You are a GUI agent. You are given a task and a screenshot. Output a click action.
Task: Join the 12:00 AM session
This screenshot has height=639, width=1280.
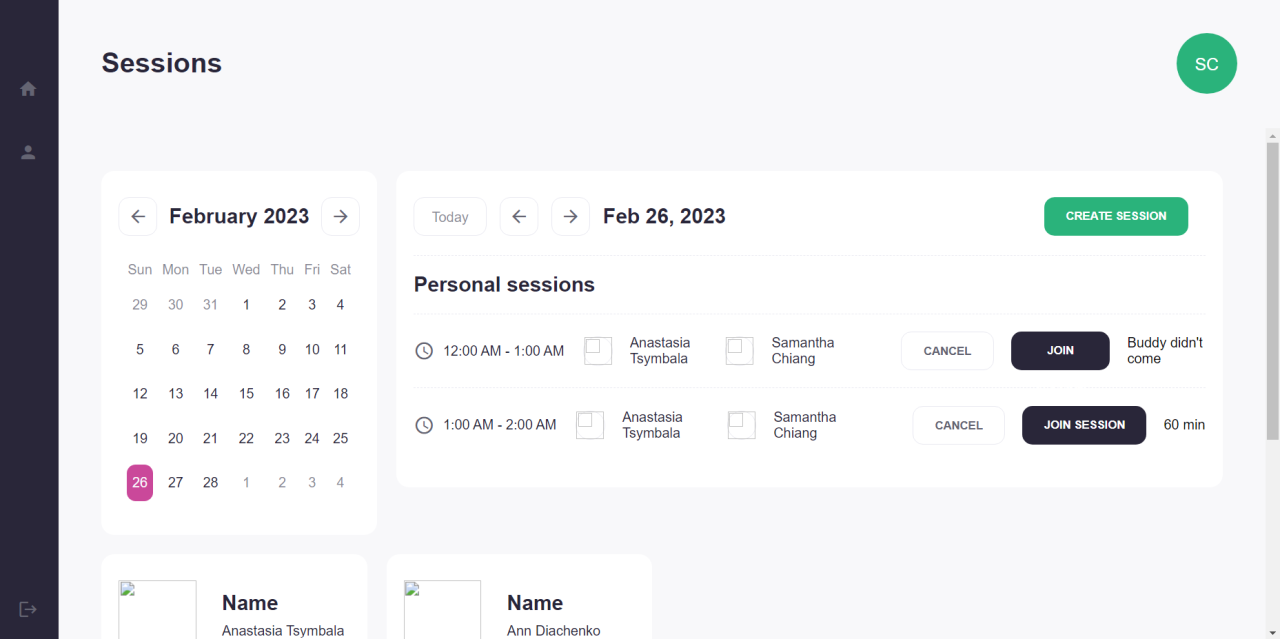click(x=1060, y=351)
